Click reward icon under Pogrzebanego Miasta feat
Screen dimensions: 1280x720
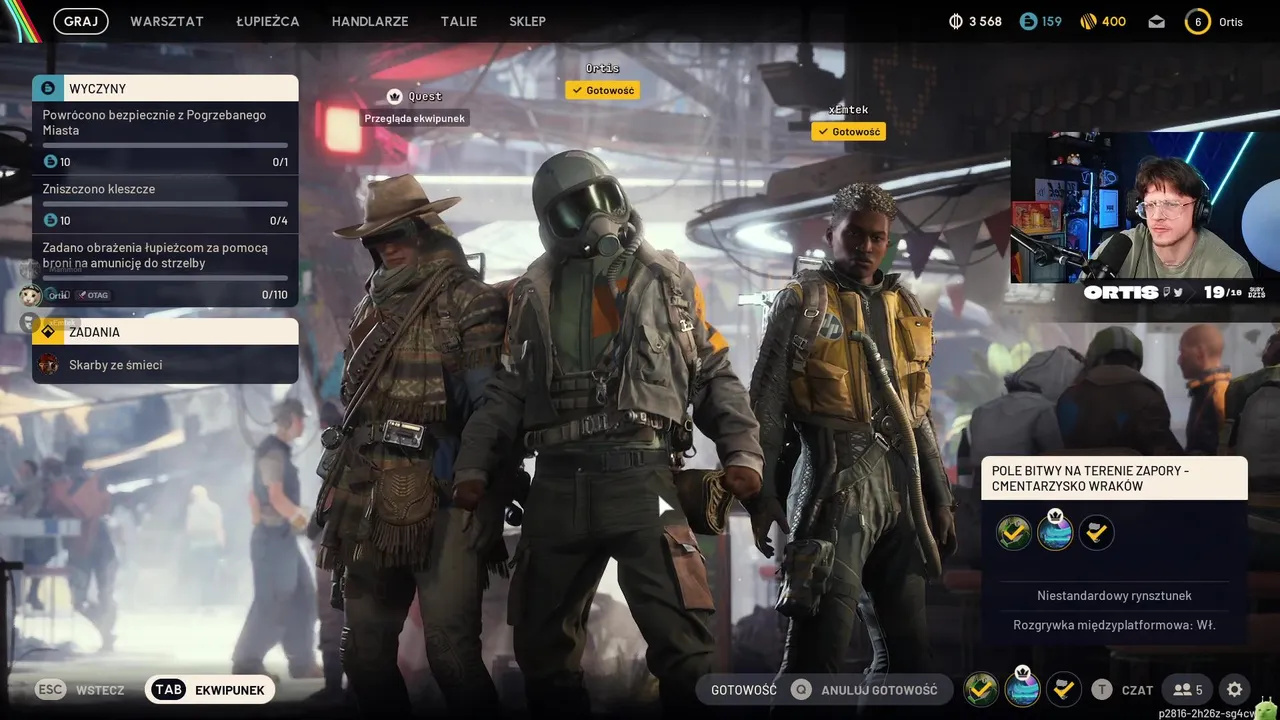(x=51, y=161)
